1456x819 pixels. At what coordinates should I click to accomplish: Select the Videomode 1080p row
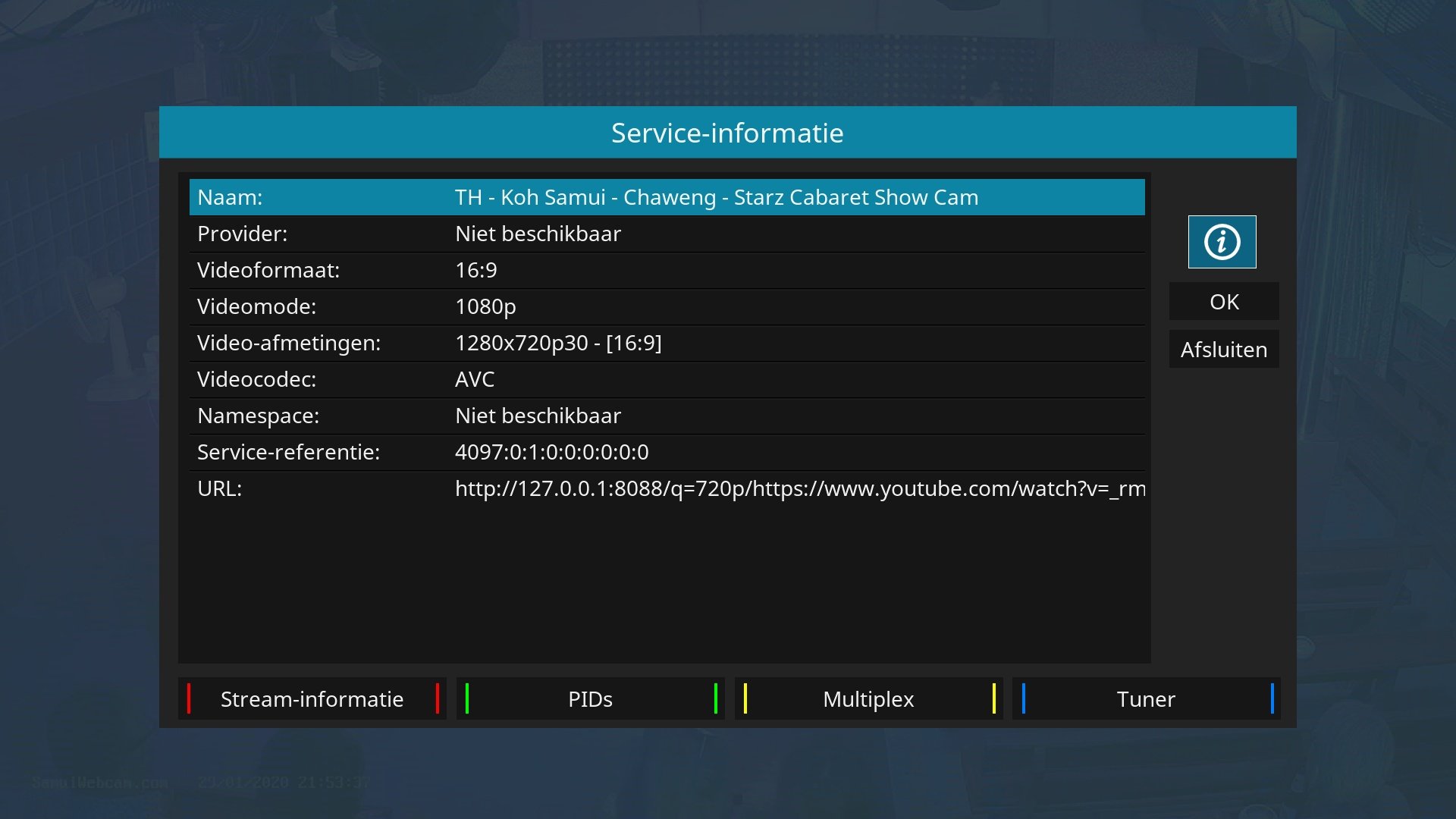point(666,306)
